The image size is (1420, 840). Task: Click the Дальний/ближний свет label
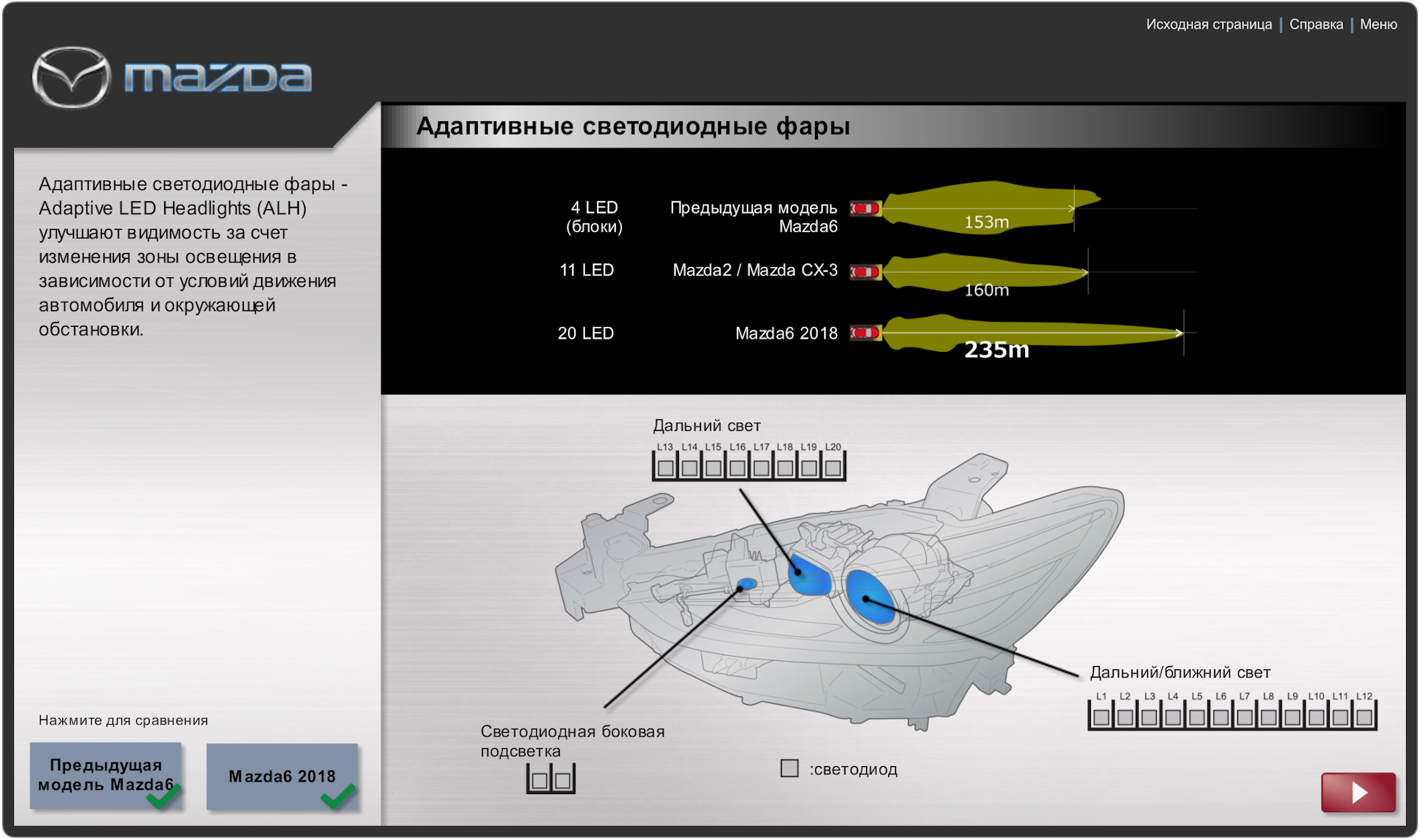point(1180,672)
